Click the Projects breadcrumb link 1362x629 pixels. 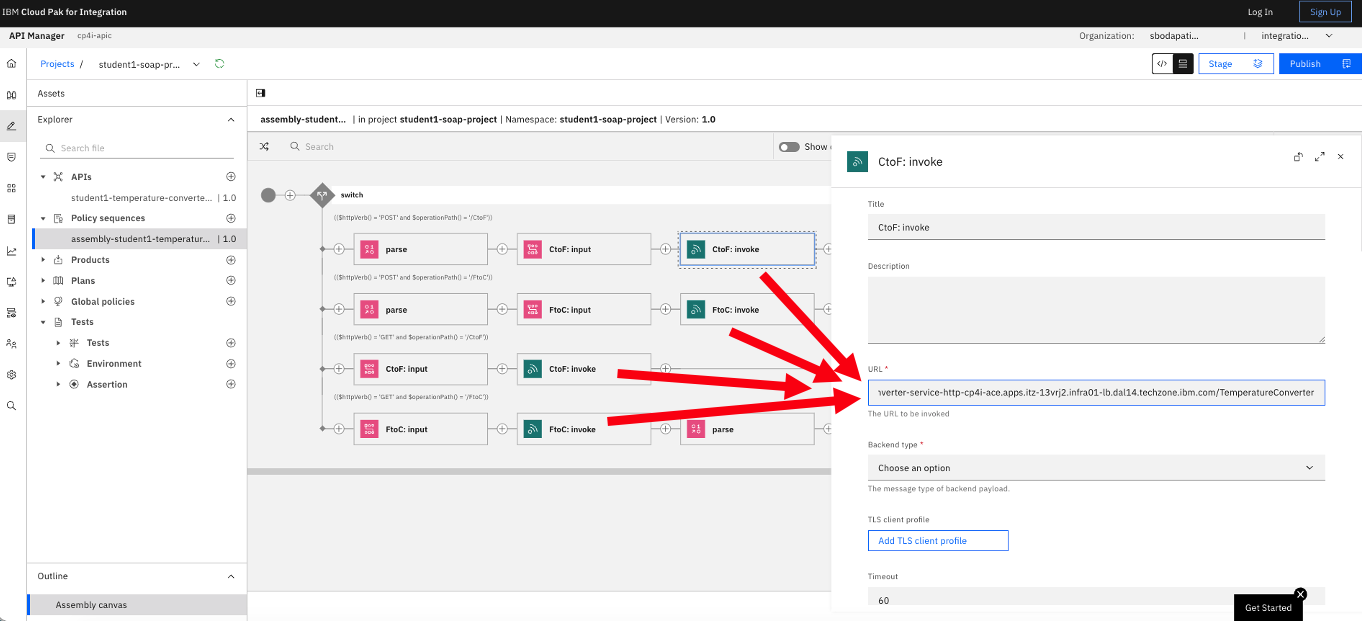coord(57,64)
